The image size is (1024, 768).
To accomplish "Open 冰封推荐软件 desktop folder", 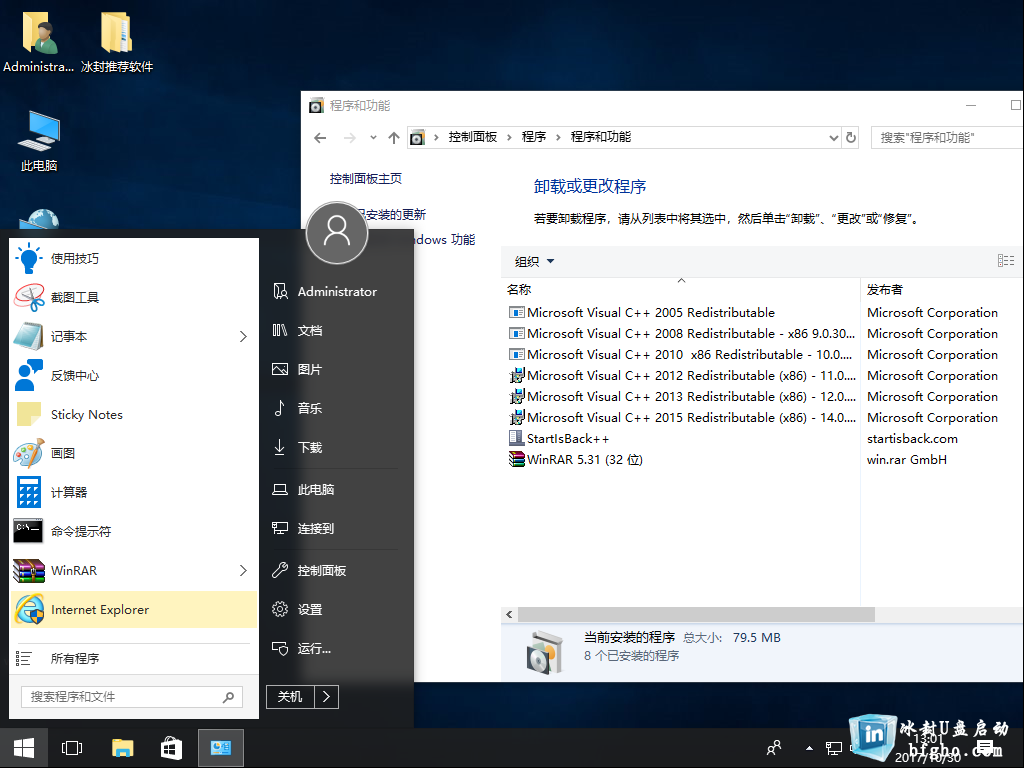I will coord(117,42).
